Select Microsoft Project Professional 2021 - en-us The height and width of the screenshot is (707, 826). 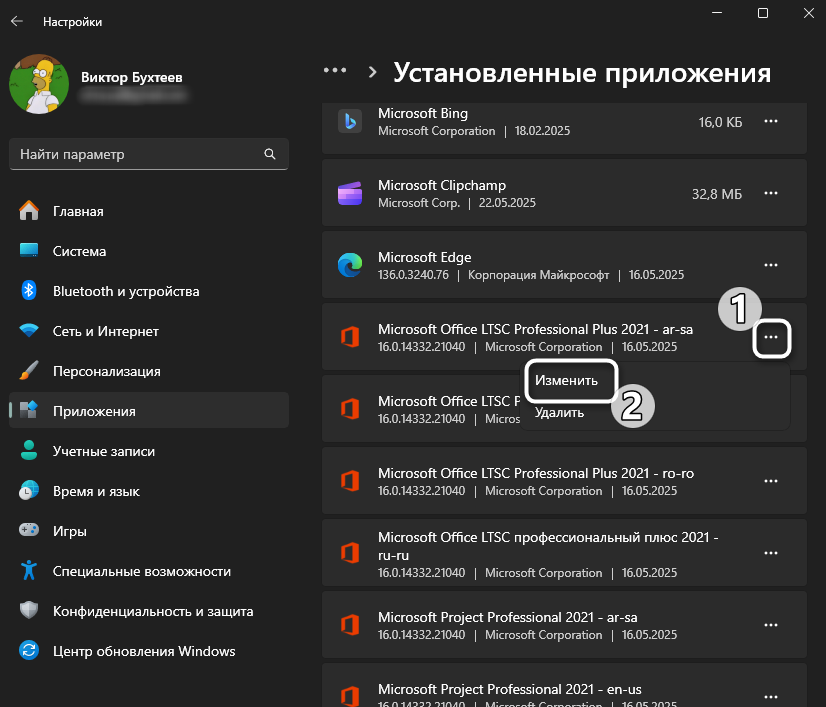point(510,689)
